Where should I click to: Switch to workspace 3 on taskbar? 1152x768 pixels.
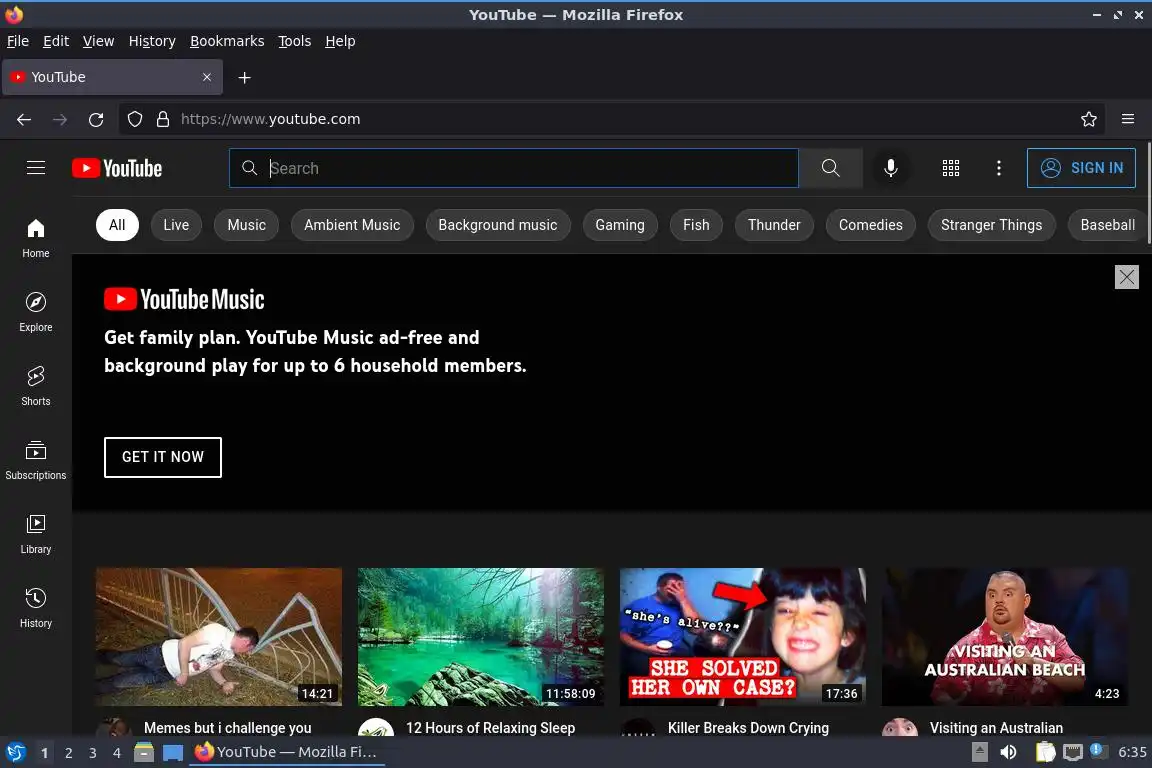tap(93, 753)
